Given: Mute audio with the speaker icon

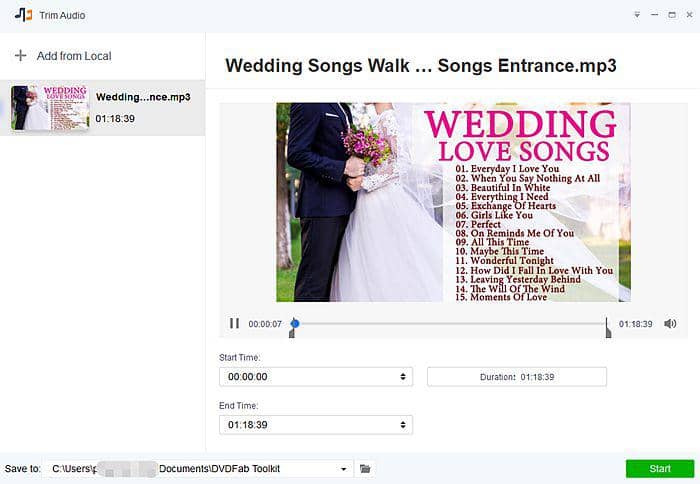Looking at the screenshot, I should [x=670, y=324].
